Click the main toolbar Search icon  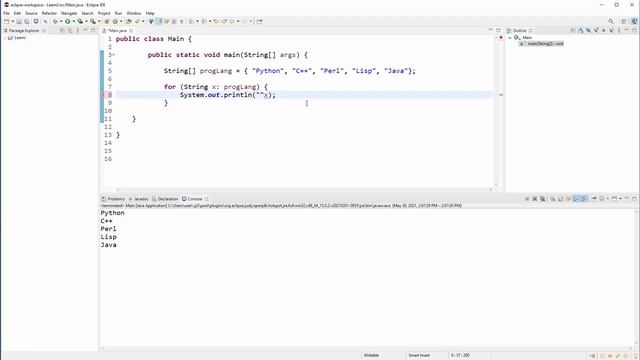coord(137,21)
